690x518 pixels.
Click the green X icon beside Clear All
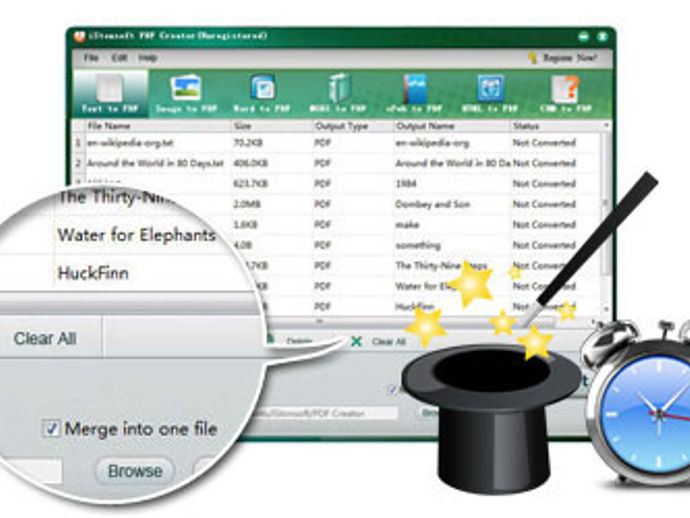pos(356,342)
